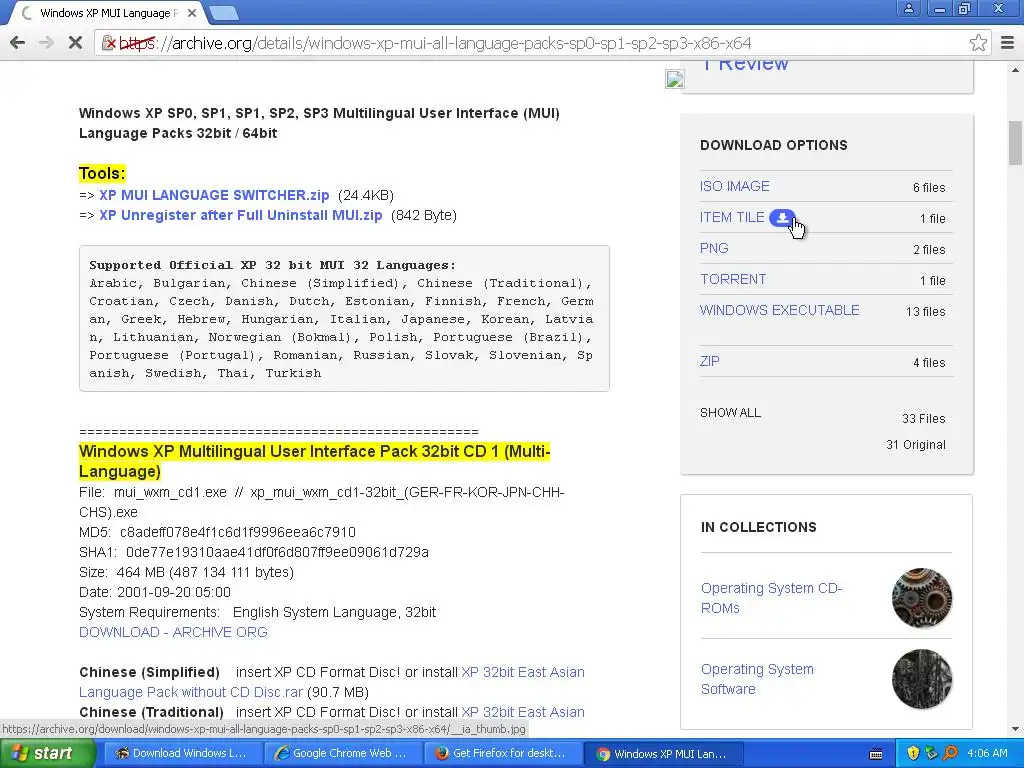
Task: Switch to Google Chrome Web taskbar item
Action: (342, 754)
